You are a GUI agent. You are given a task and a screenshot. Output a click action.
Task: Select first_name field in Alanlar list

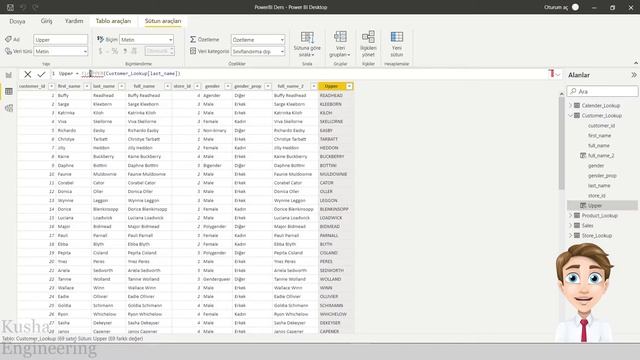[599, 136]
